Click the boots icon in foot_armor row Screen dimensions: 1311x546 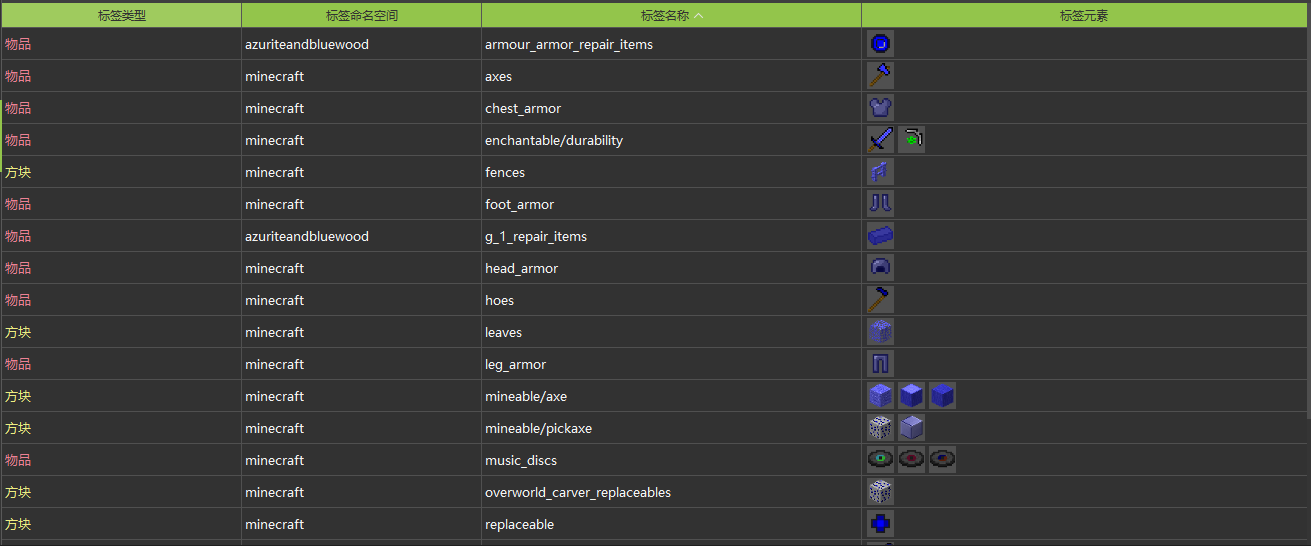(x=880, y=204)
